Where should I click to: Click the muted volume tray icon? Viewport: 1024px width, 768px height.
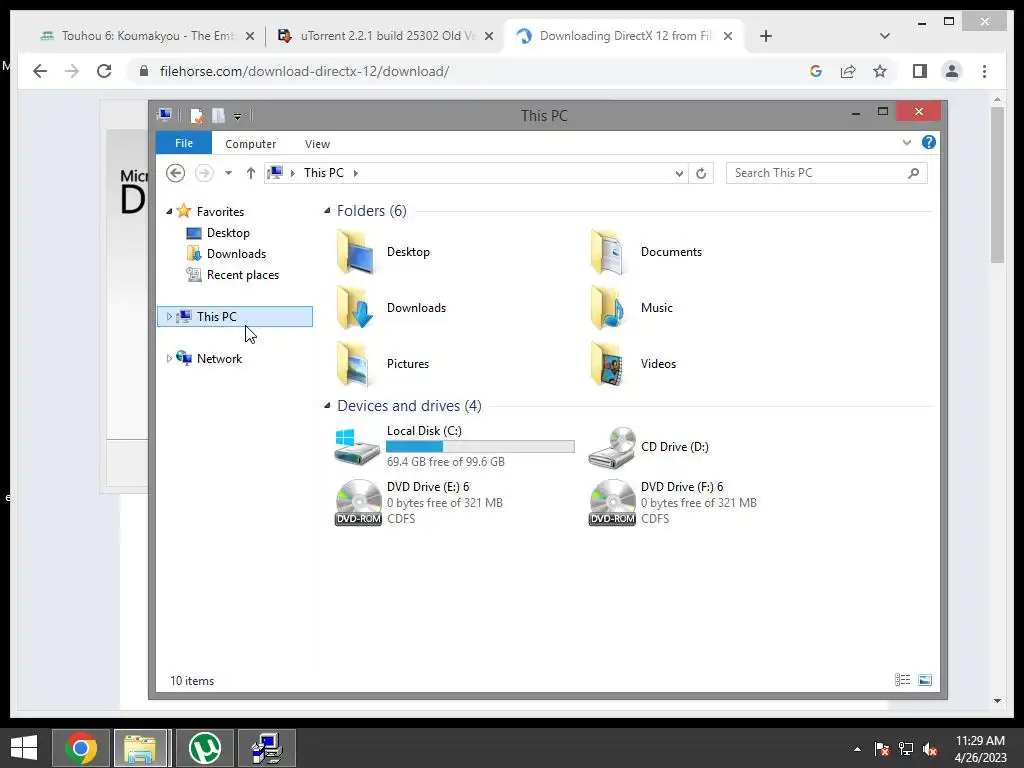(x=931, y=749)
